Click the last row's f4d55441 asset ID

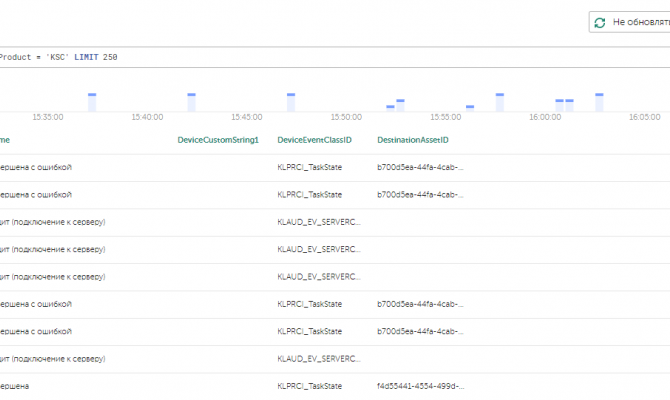pos(420,385)
